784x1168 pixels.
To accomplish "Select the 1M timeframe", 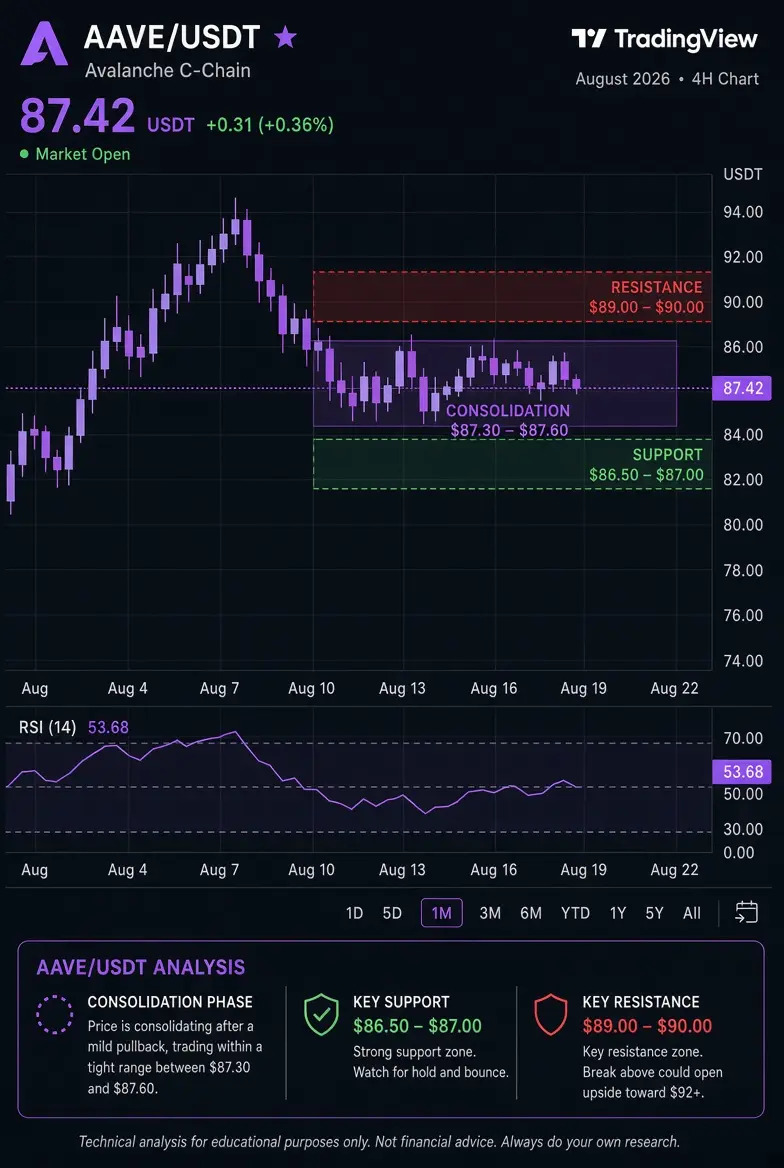I will point(442,912).
